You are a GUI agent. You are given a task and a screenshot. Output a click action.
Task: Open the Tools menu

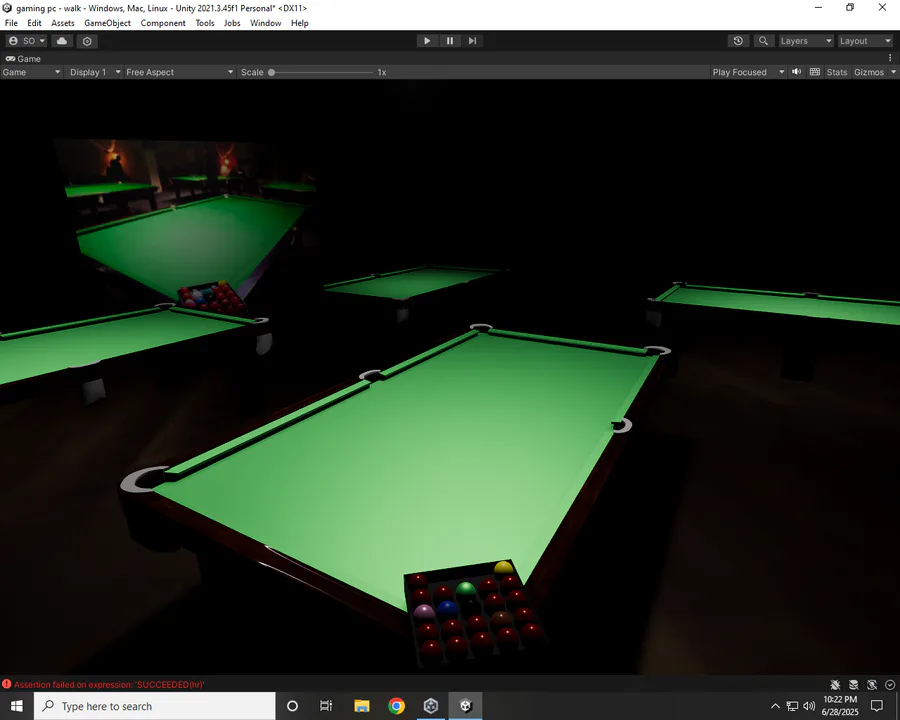(205, 23)
